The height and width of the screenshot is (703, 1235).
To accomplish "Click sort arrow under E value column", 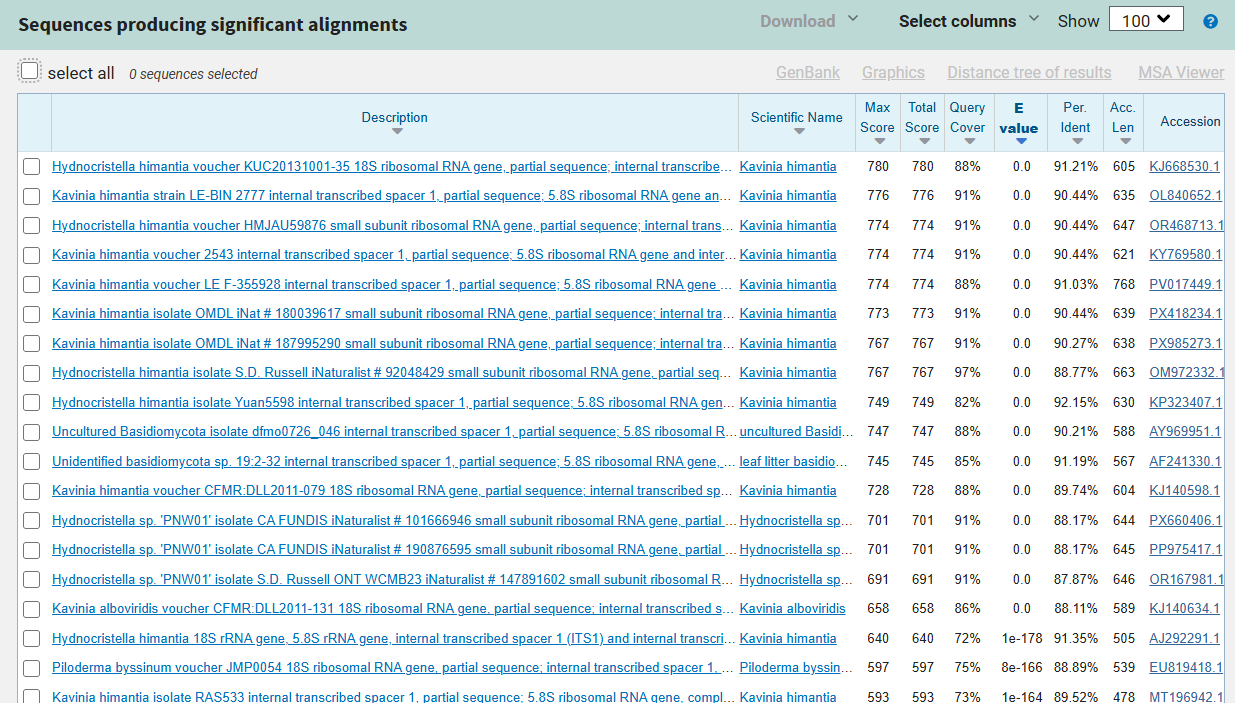I will pyautogui.click(x=1020, y=141).
